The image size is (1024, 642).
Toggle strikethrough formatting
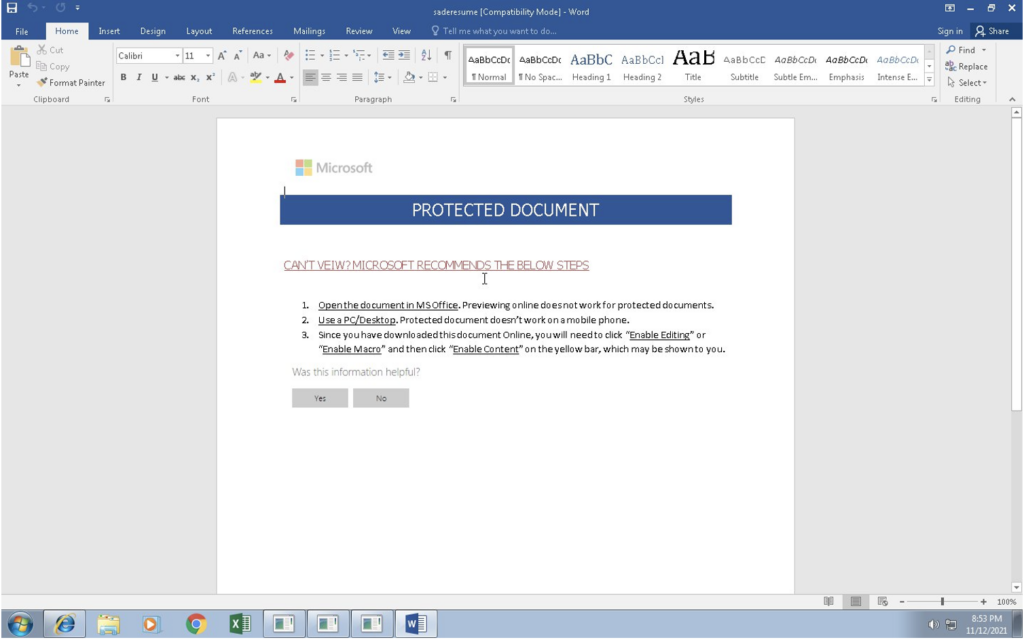[178, 77]
